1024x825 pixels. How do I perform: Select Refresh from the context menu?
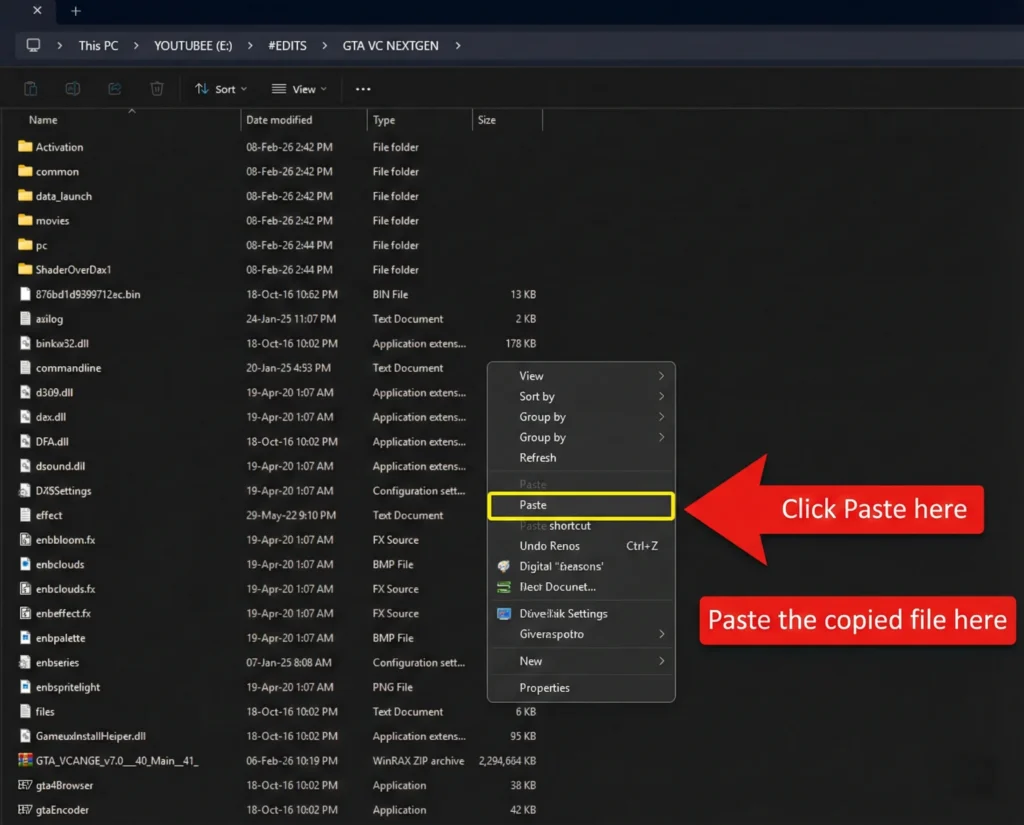pos(538,458)
